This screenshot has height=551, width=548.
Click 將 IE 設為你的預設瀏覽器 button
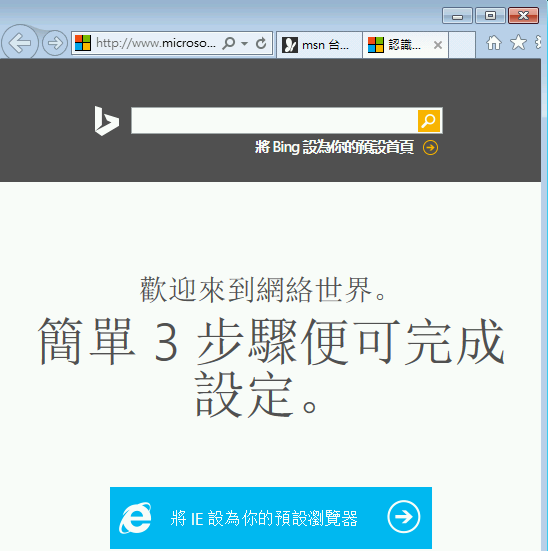[x=271, y=518]
